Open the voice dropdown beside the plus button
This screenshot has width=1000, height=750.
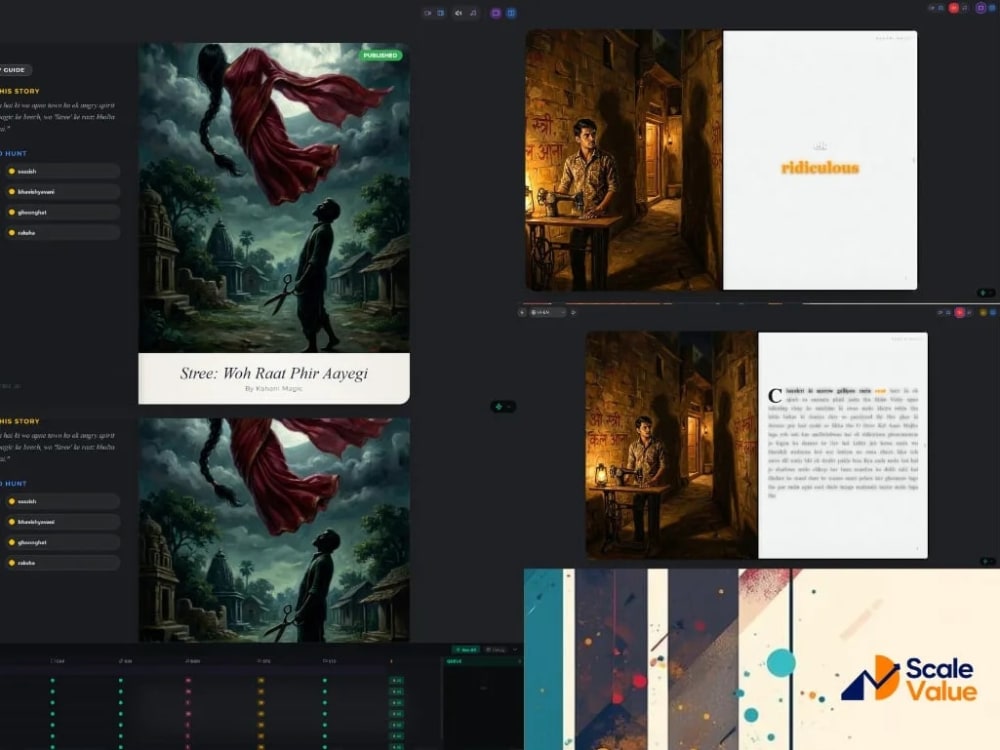click(548, 312)
